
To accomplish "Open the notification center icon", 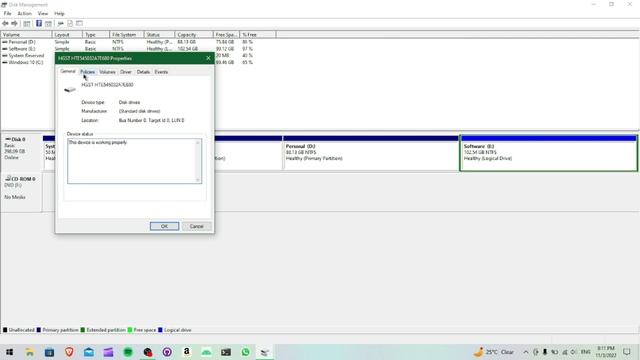I will click(627, 352).
